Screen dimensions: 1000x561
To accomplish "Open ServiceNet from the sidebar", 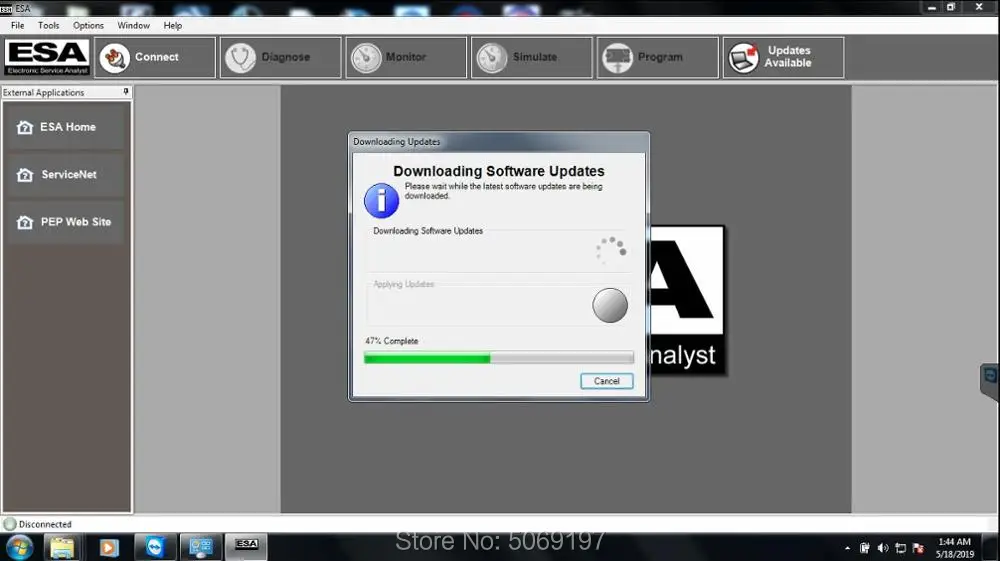I will pyautogui.click(x=66, y=174).
